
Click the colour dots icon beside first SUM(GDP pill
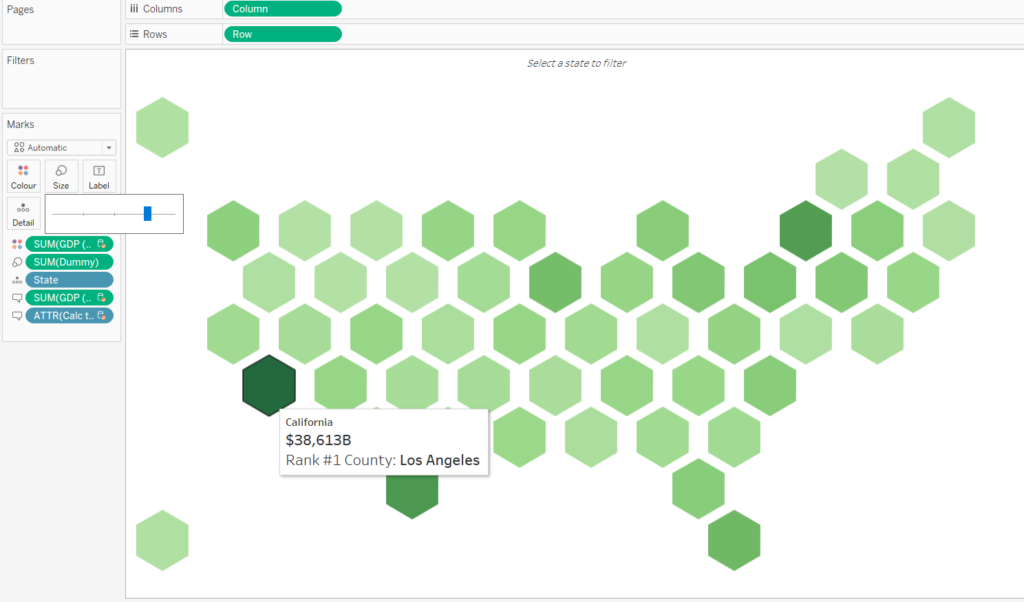click(x=17, y=244)
